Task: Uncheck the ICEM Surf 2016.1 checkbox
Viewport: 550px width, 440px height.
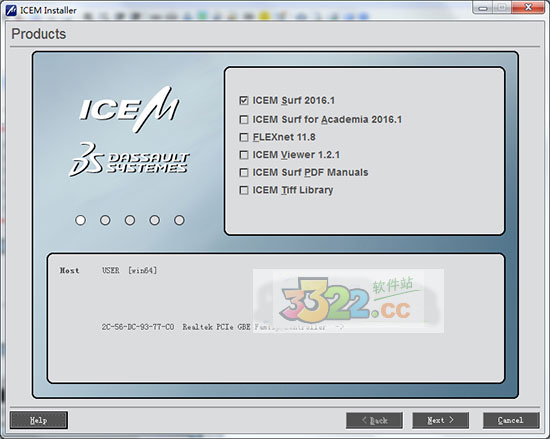Action: pos(243,101)
